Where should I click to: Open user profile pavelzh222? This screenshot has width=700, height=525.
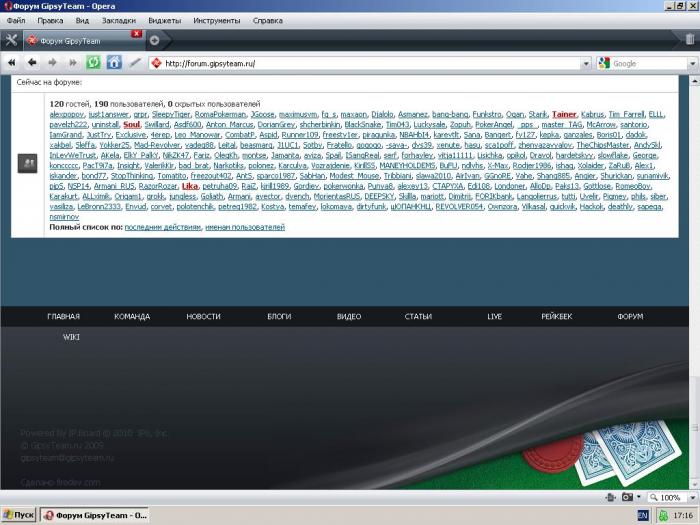(x=68, y=125)
